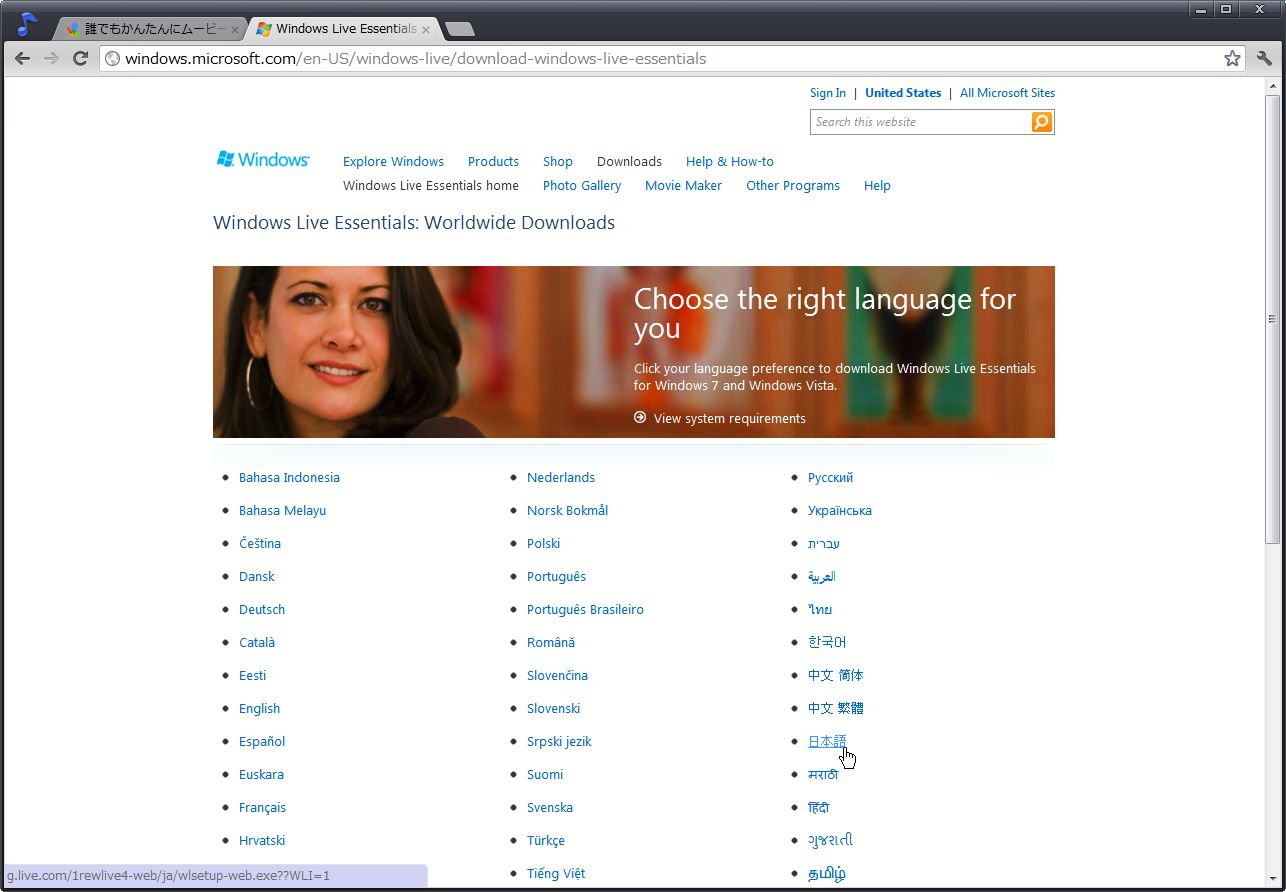Open the Help & How-to menu
The image size is (1286, 892).
730,161
